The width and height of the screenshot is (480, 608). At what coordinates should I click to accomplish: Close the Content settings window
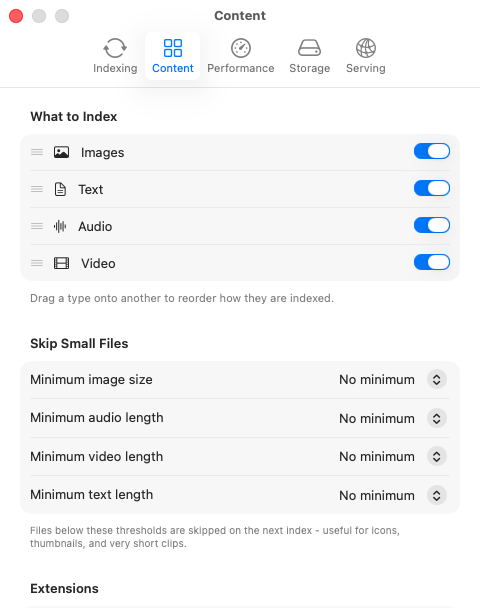tap(16, 16)
